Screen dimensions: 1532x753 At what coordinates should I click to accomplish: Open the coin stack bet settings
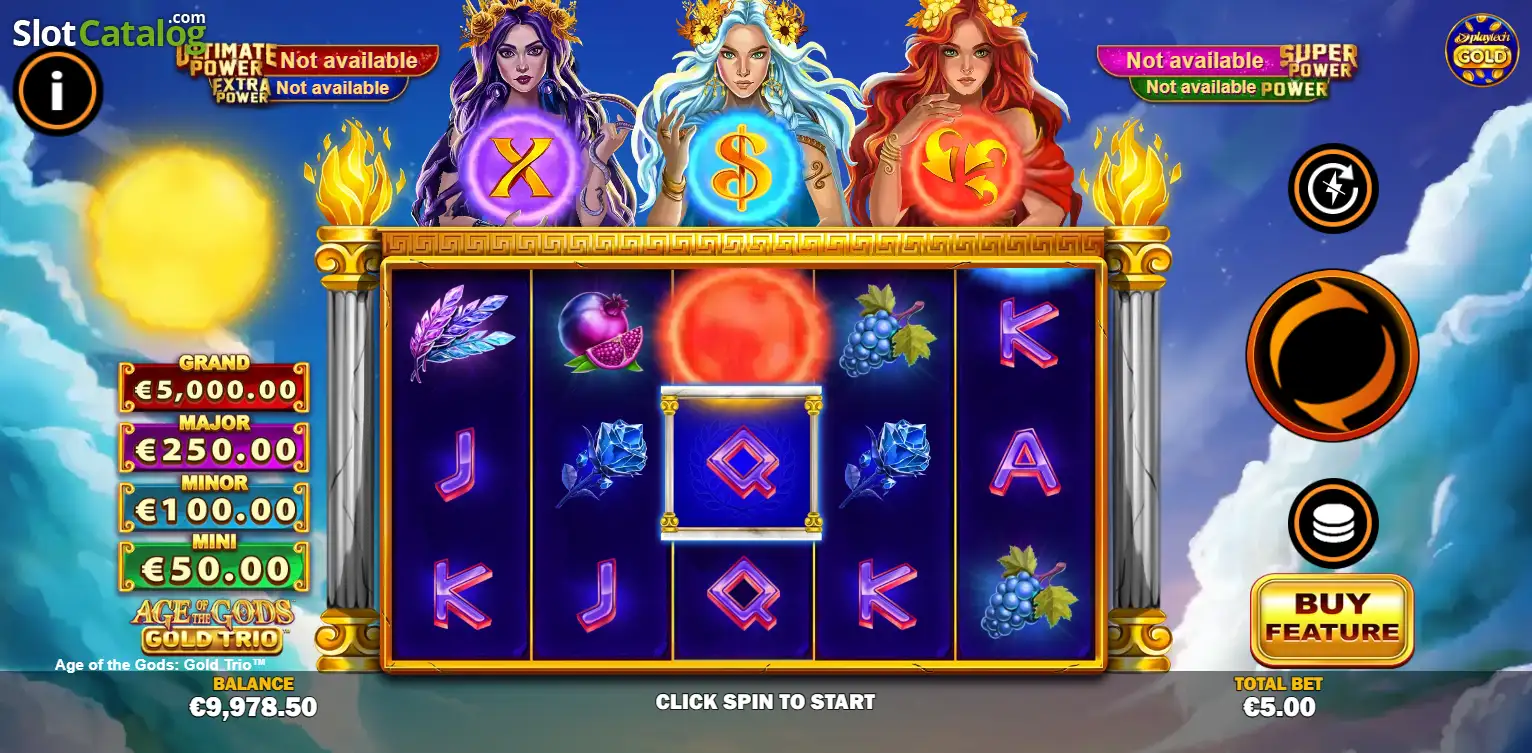tap(1333, 523)
